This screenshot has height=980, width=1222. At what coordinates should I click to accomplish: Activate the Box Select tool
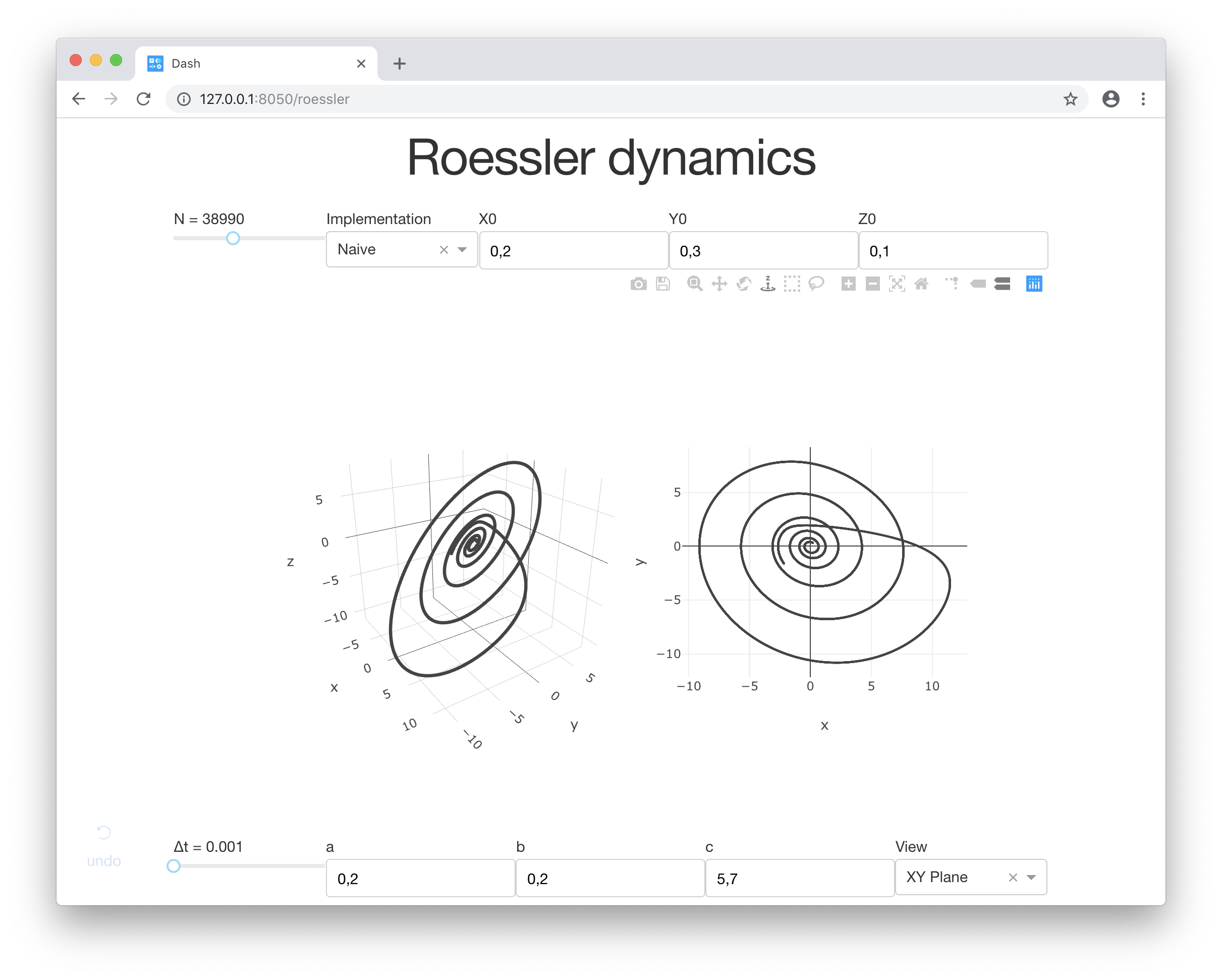pos(792,284)
